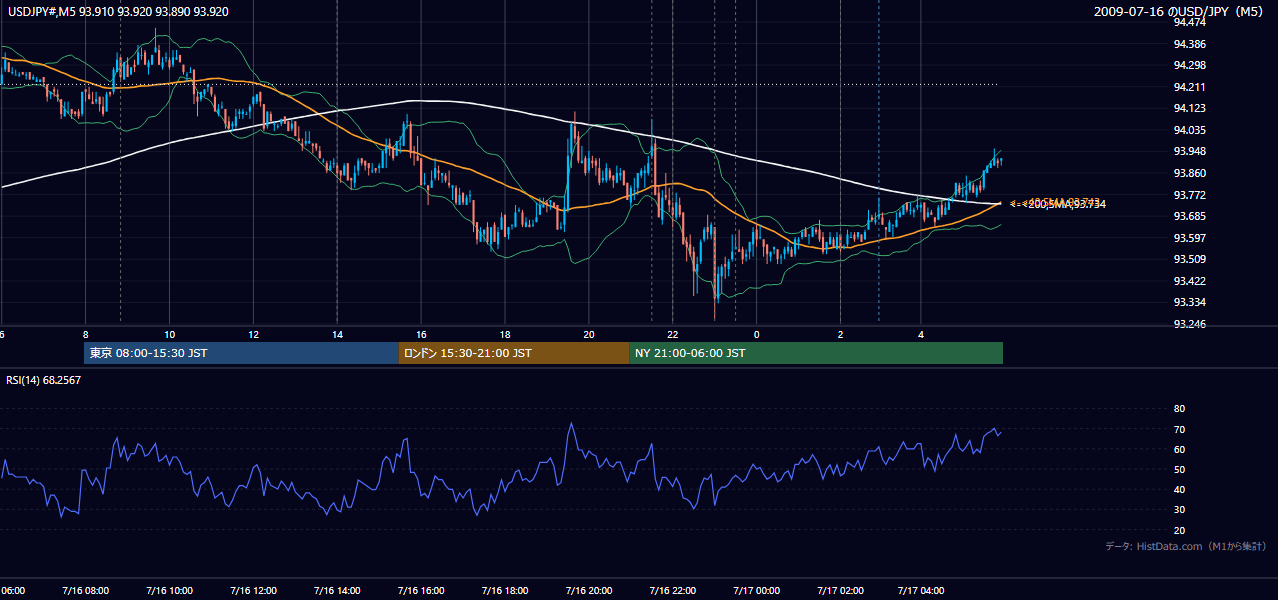The width and height of the screenshot is (1278, 600).
Task: Click the RSI(14) 68.2567 indicator label
Action: tap(44, 380)
